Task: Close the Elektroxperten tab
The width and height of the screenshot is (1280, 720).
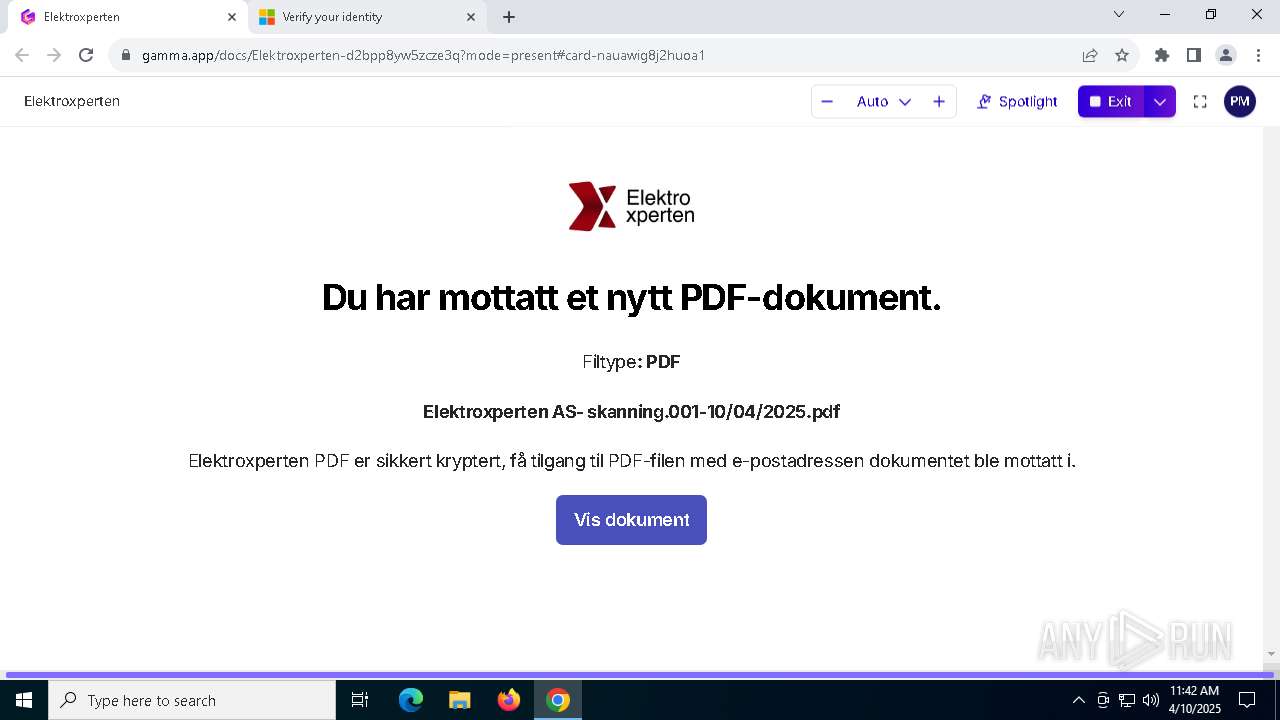Action: 231,17
